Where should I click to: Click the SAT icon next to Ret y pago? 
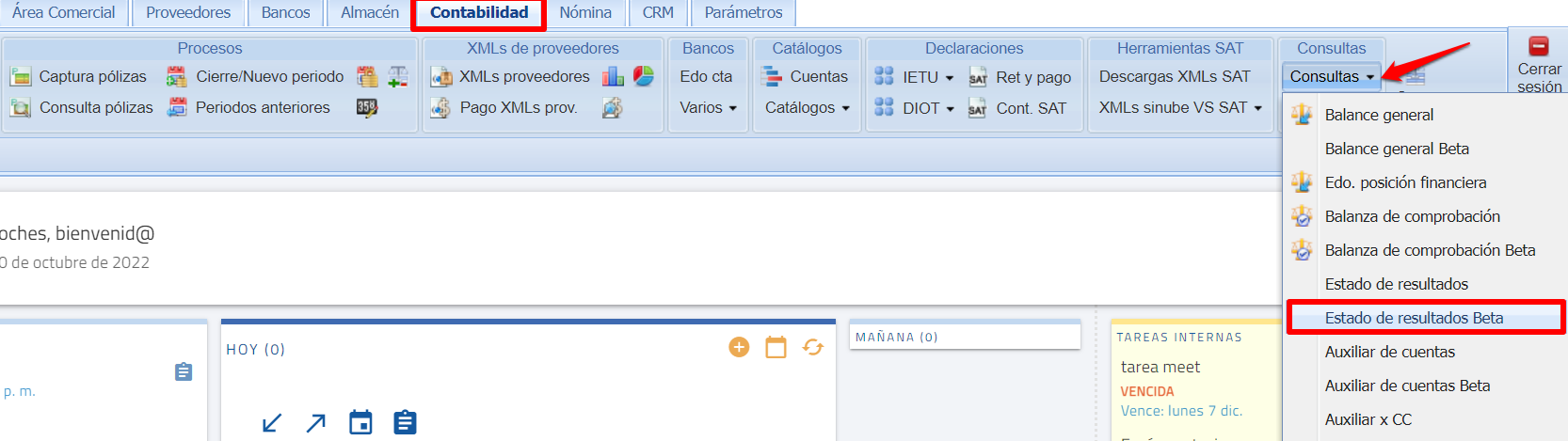coord(978,77)
